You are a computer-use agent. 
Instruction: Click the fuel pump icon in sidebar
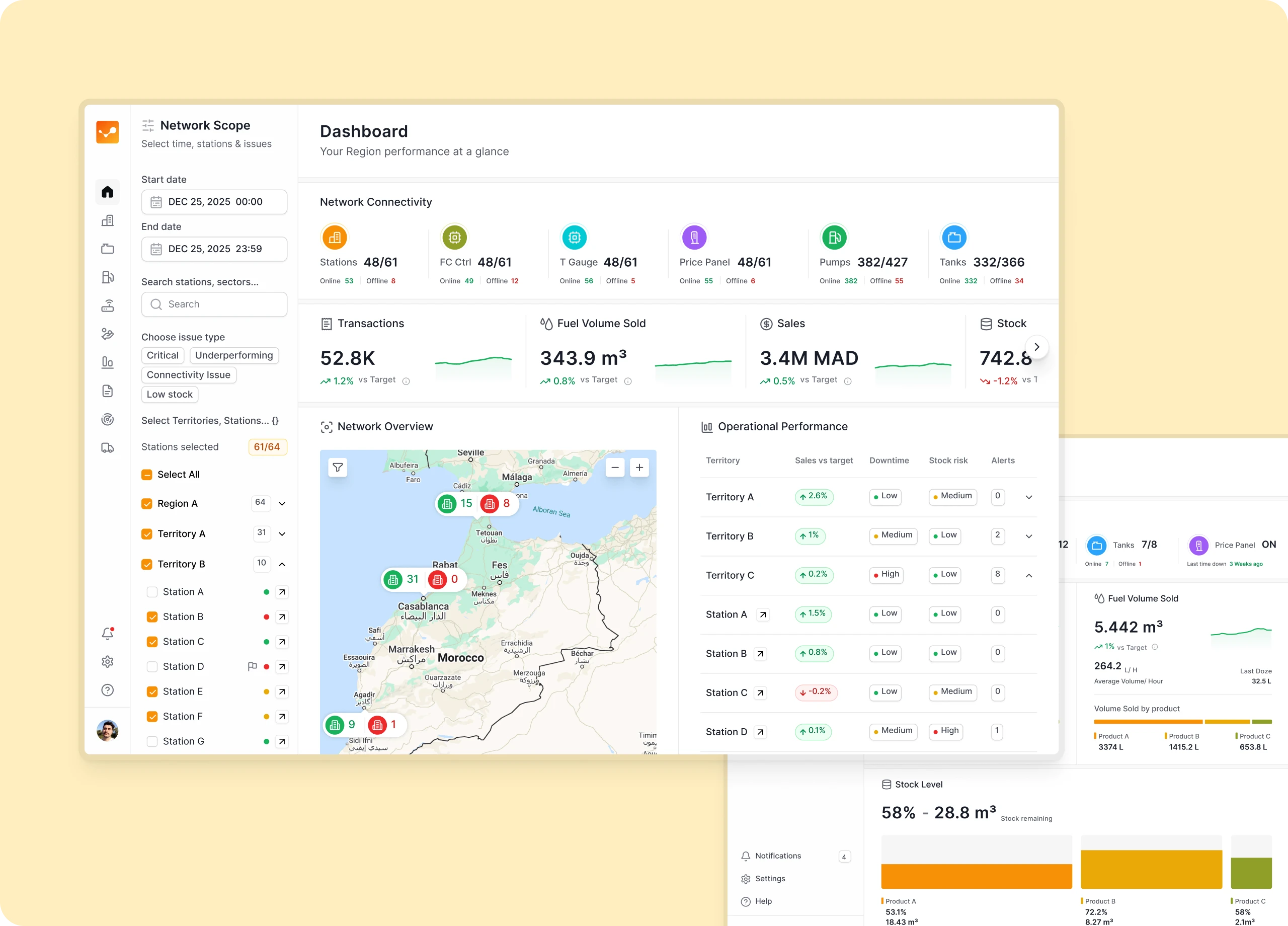(107, 277)
